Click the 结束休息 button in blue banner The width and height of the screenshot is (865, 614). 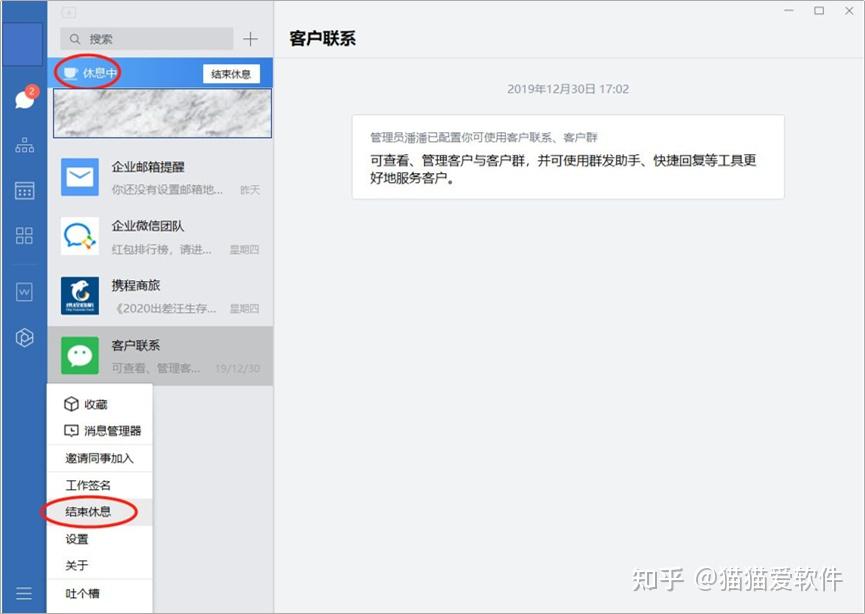pyautogui.click(x=231, y=73)
